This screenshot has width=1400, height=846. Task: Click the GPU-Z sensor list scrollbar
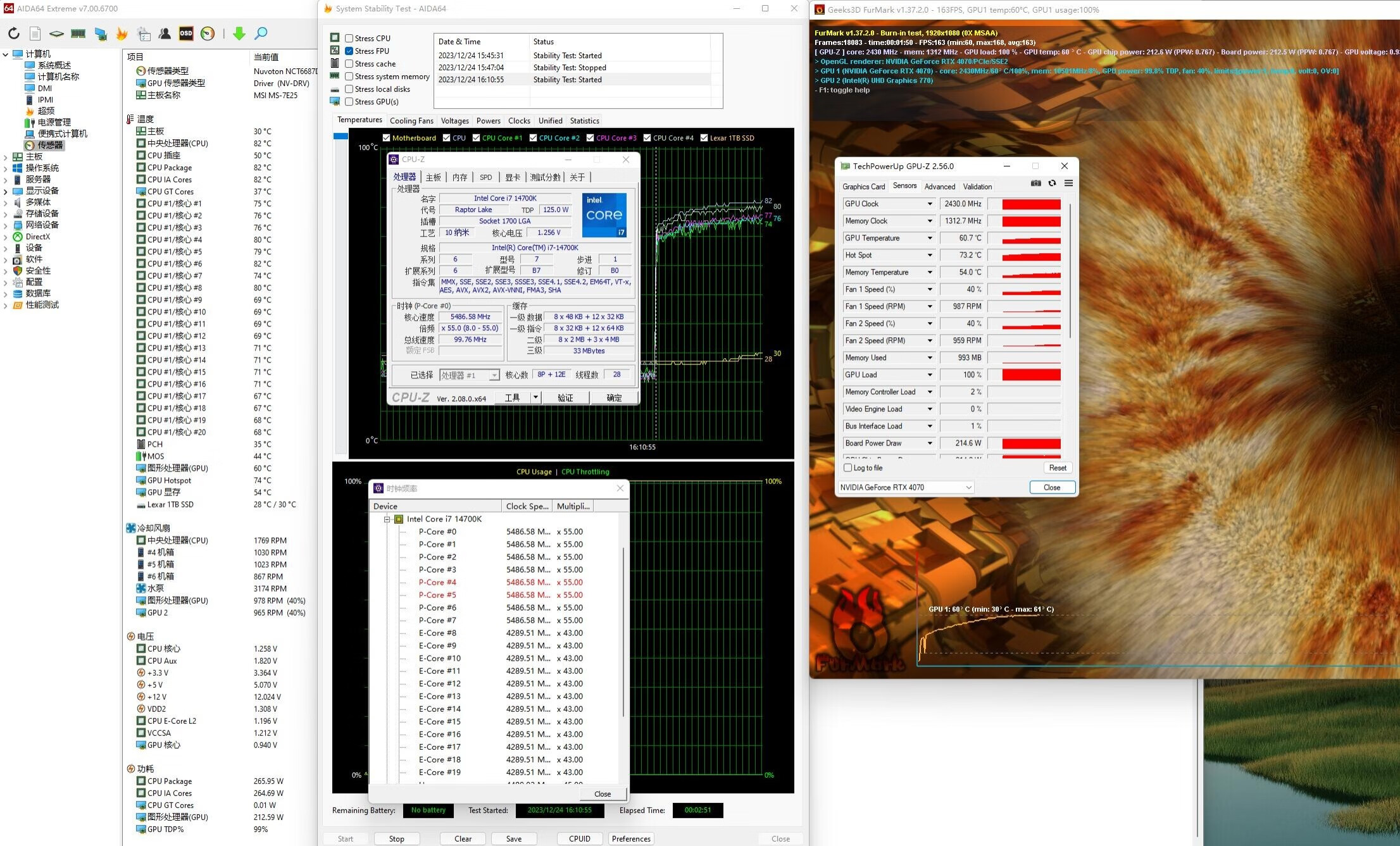pyautogui.click(x=1070, y=271)
